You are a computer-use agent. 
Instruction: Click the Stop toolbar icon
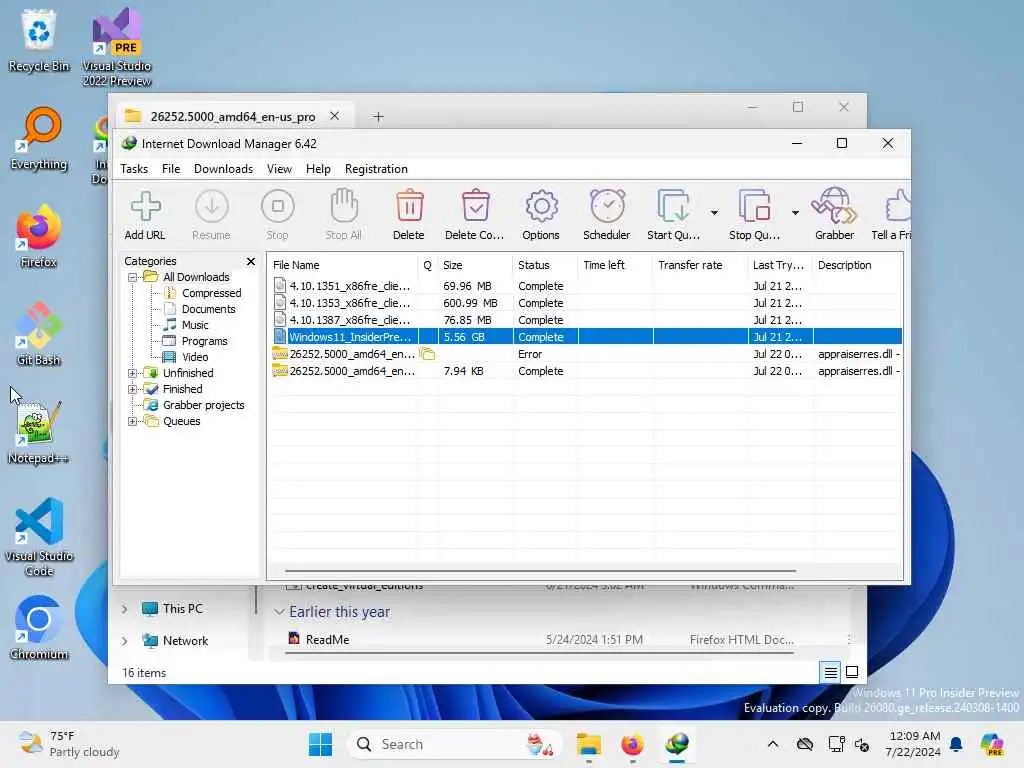coord(278,207)
